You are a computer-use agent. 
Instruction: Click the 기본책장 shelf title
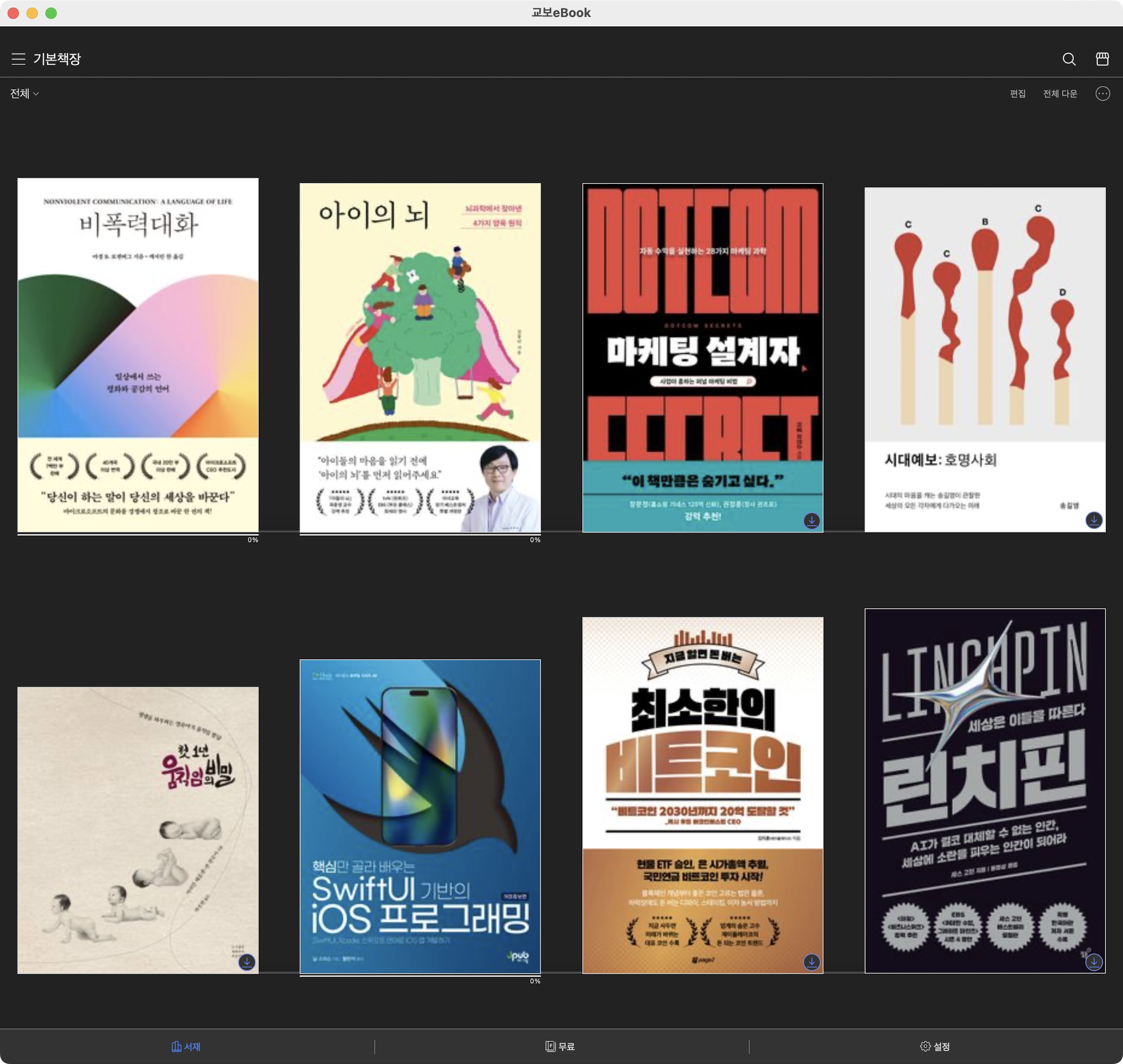point(57,59)
